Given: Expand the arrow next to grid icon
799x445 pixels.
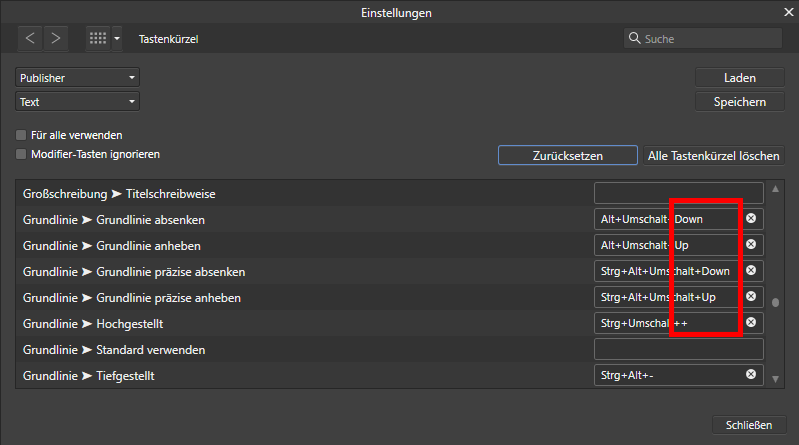Looking at the screenshot, I should (117, 39).
